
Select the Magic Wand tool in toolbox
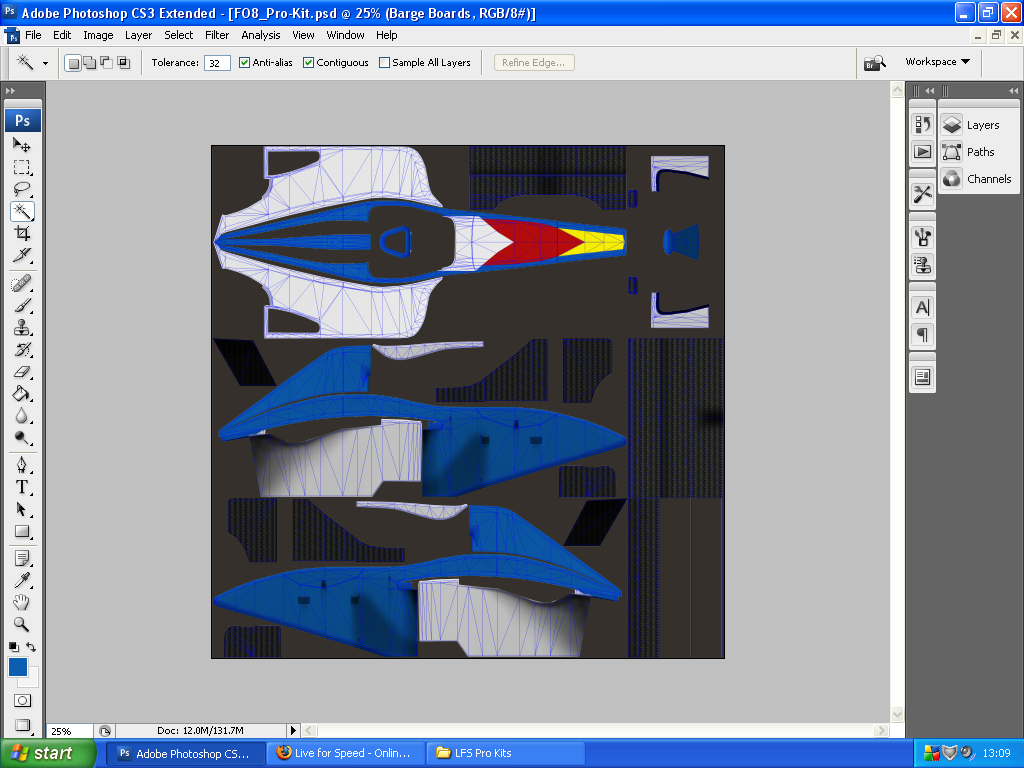[22, 211]
